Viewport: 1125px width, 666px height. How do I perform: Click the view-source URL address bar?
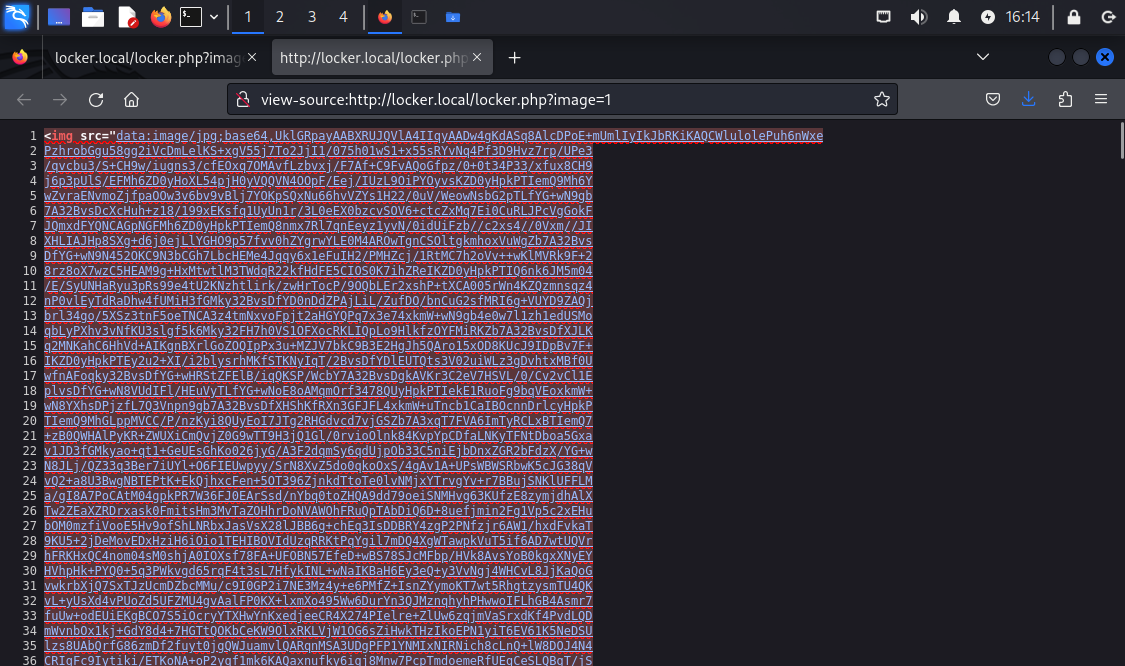tap(560, 99)
